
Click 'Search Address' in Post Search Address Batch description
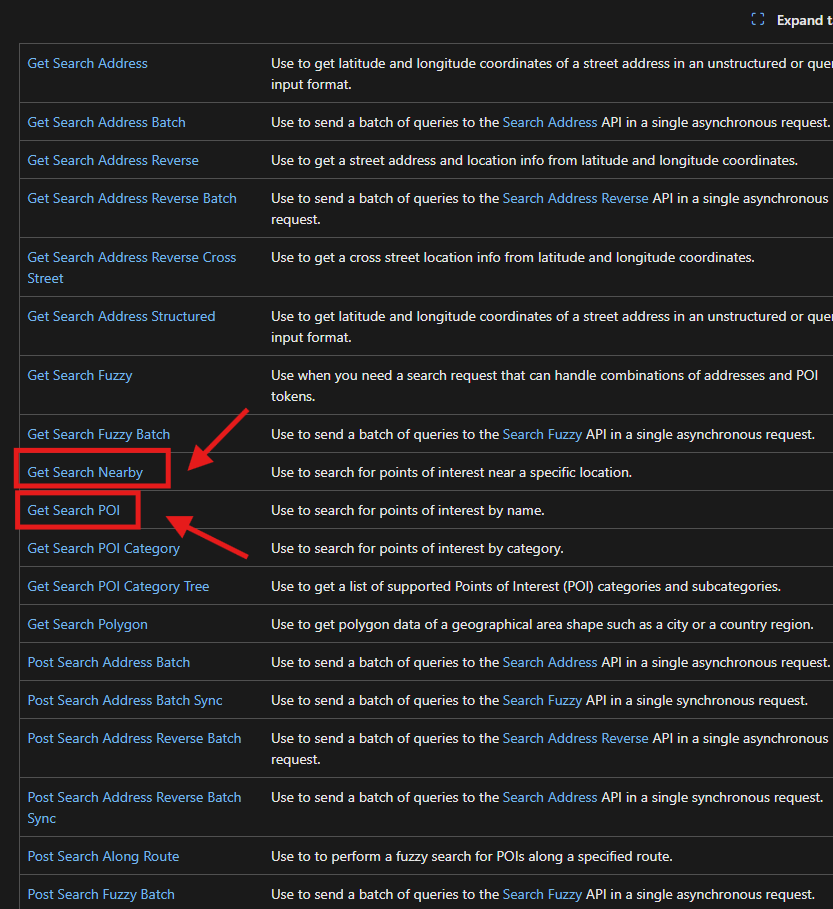(550, 662)
